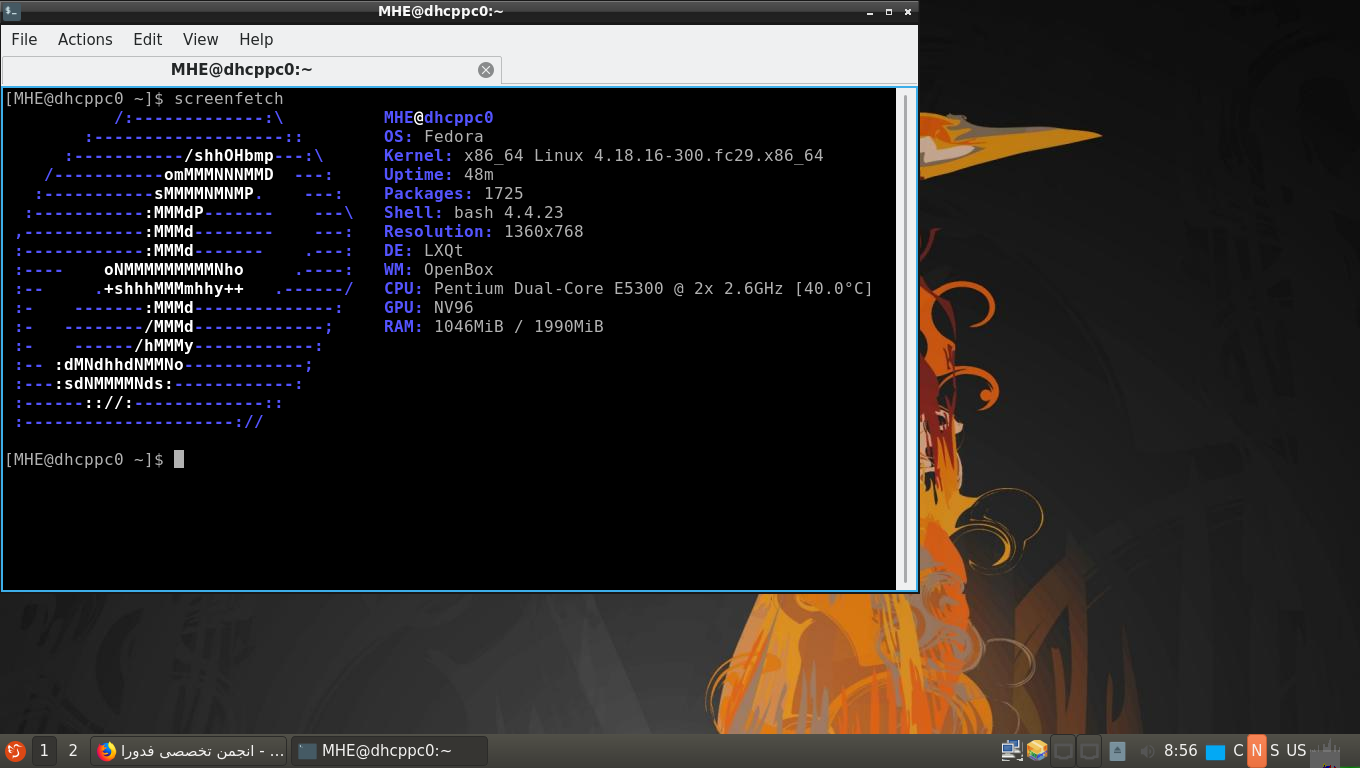Viewport: 1360px width, 768px height.
Task: Click the US keyboard layout indicator
Action: pos(1296,750)
